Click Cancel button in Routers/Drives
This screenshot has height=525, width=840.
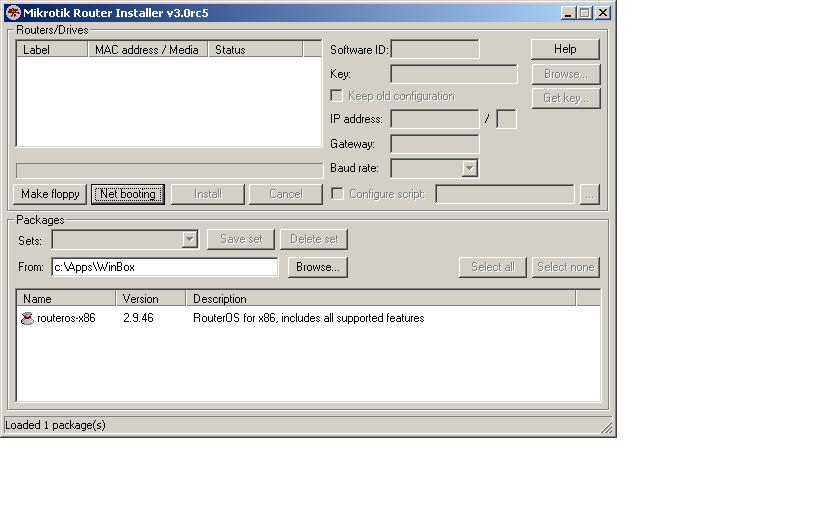pyautogui.click(x=286, y=194)
